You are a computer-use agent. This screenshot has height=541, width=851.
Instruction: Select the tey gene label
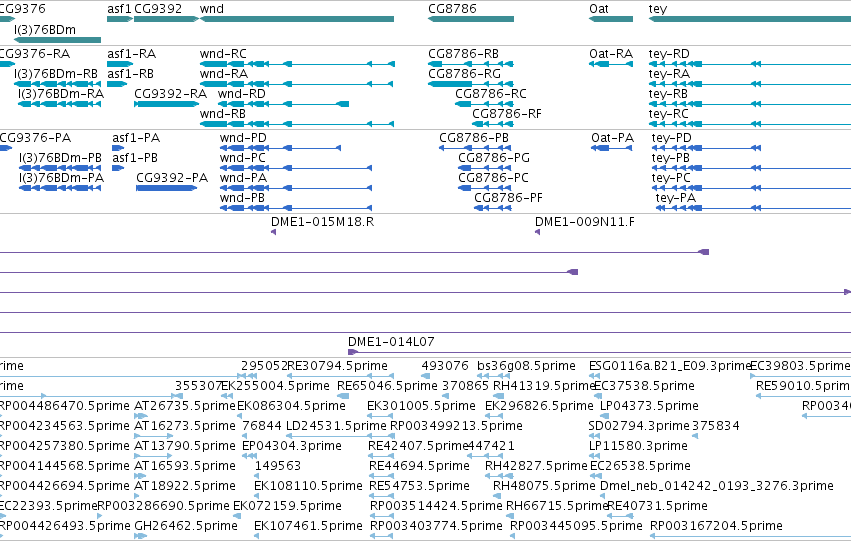click(658, 9)
